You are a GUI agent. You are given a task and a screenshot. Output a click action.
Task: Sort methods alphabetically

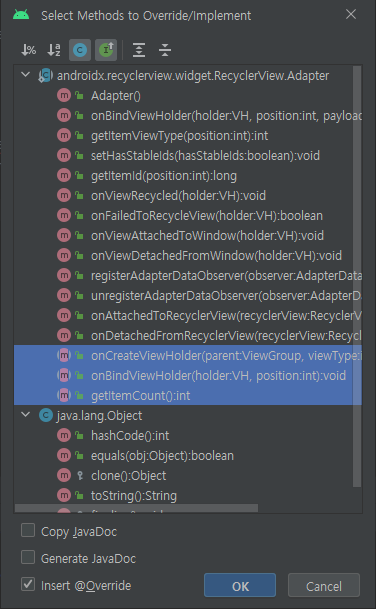pos(54,50)
